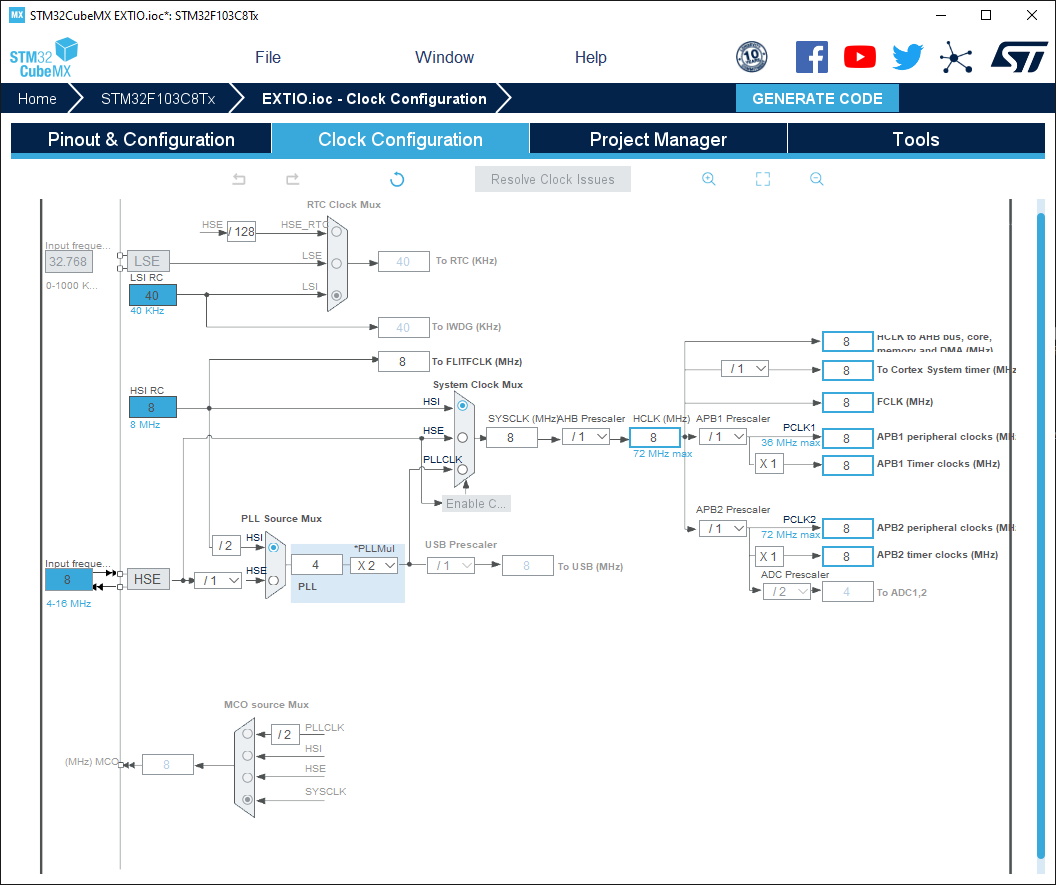The width and height of the screenshot is (1056, 885).
Task: Switch to the Clock Configuration tab
Action: coord(401,139)
